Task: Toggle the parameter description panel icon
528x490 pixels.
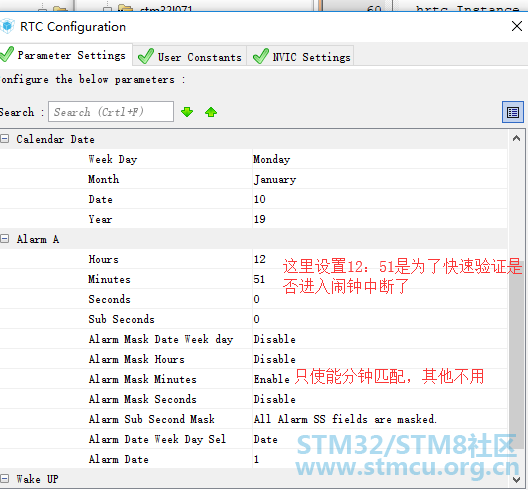Action: (x=513, y=112)
